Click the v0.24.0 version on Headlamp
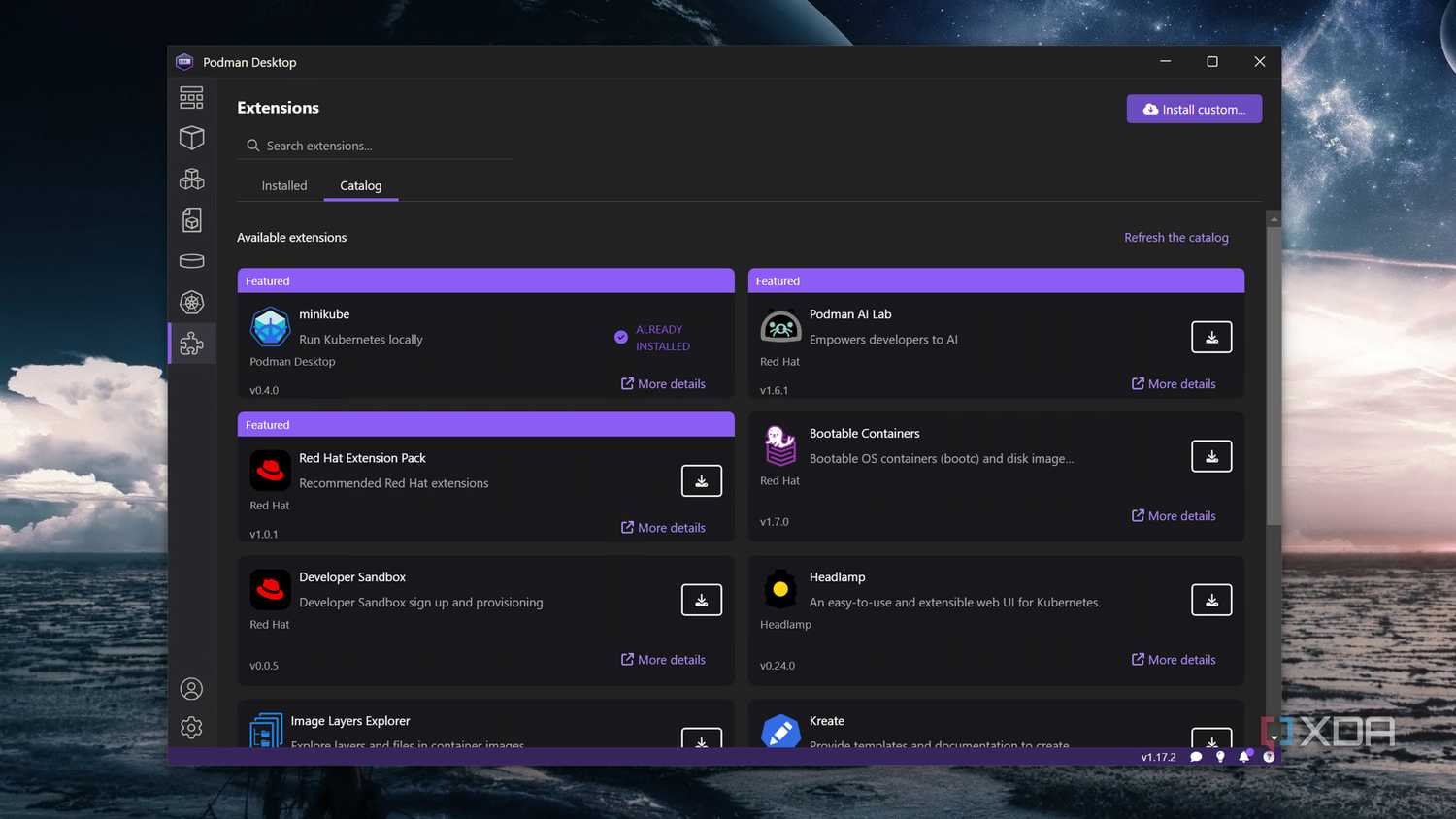 tap(778, 666)
